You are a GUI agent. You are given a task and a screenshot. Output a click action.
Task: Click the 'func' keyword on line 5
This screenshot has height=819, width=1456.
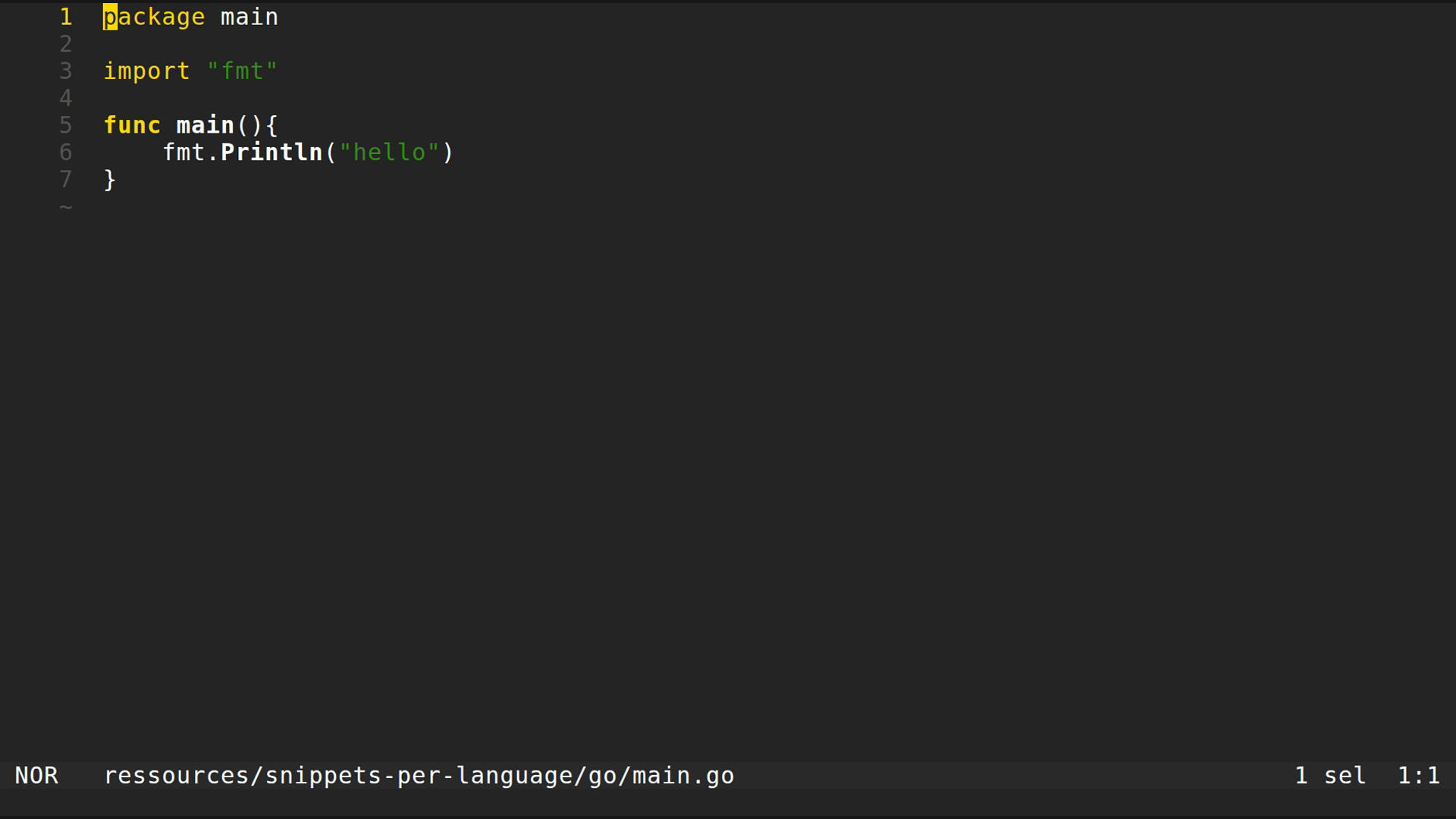coord(132,125)
